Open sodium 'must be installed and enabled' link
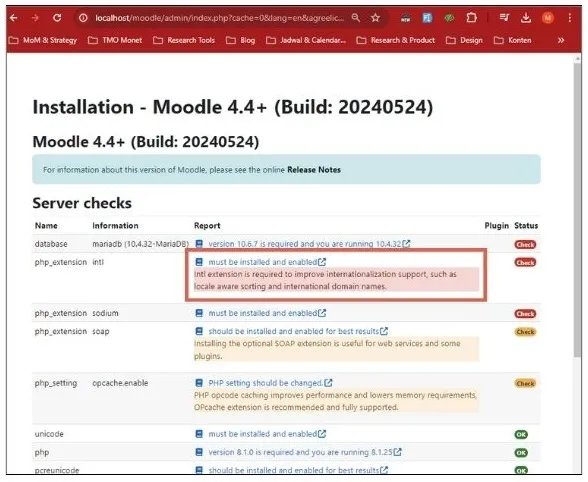Viewport: 588px width, 482px height. [x=267, y=313]
